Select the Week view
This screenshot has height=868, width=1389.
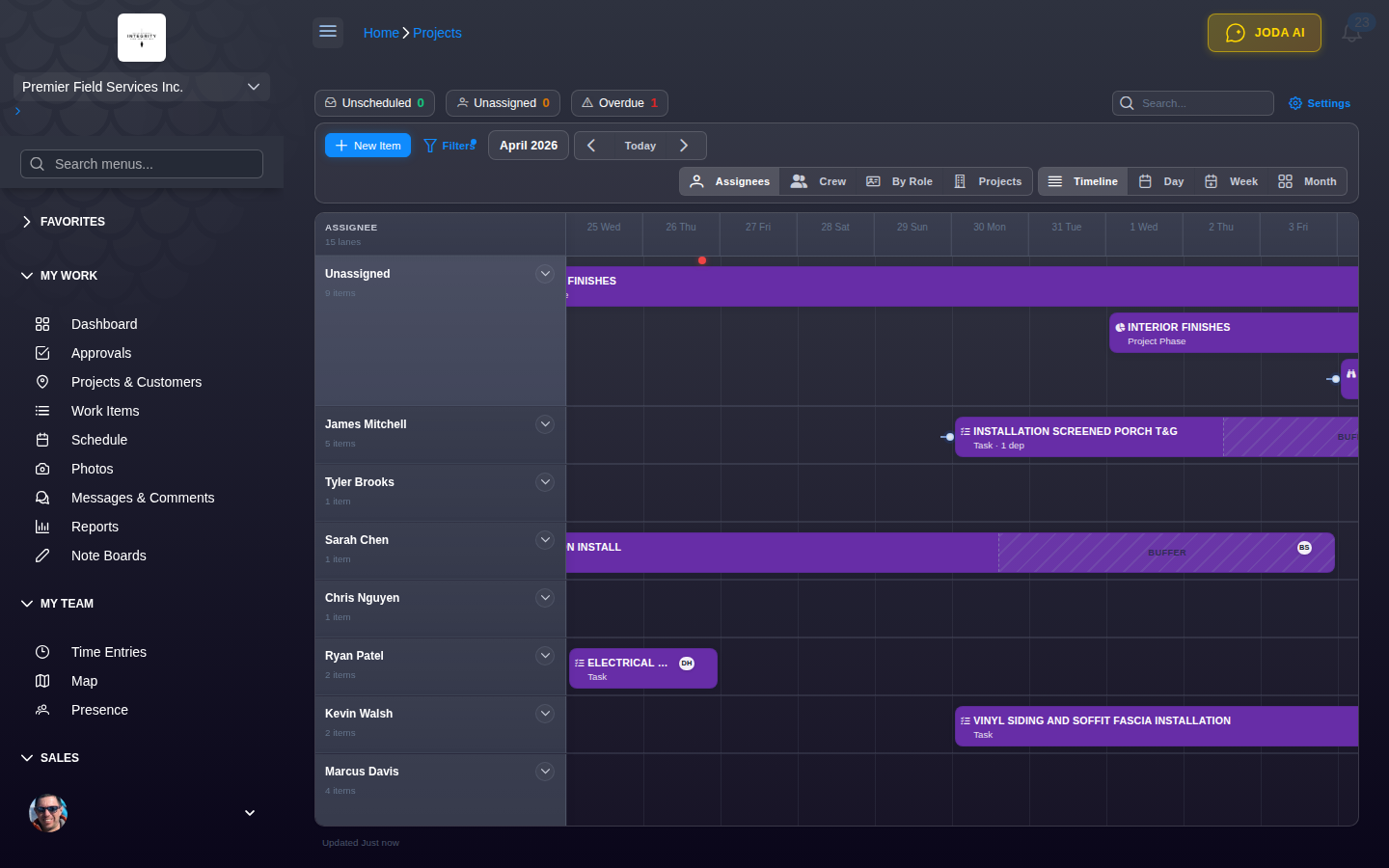pos(1231,181)
